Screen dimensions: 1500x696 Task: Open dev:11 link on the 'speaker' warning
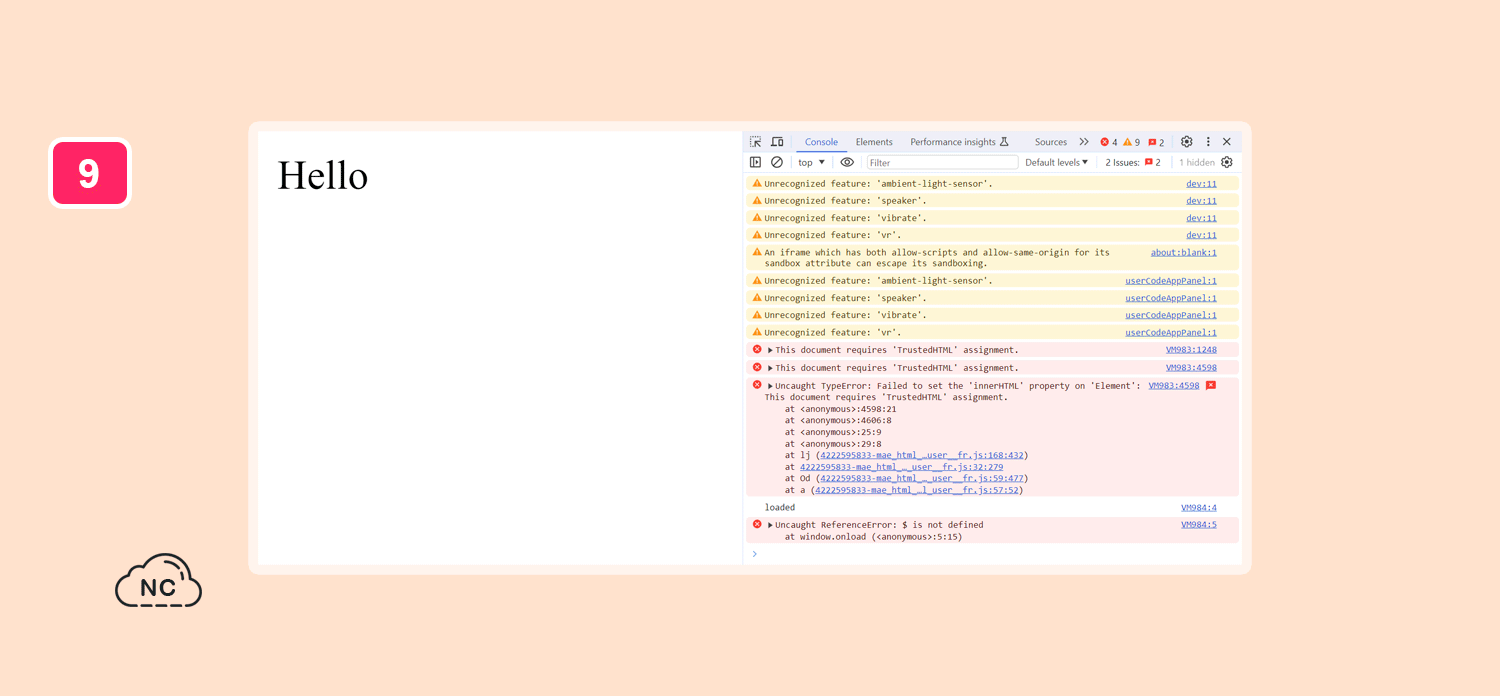tap(1201, 201)
